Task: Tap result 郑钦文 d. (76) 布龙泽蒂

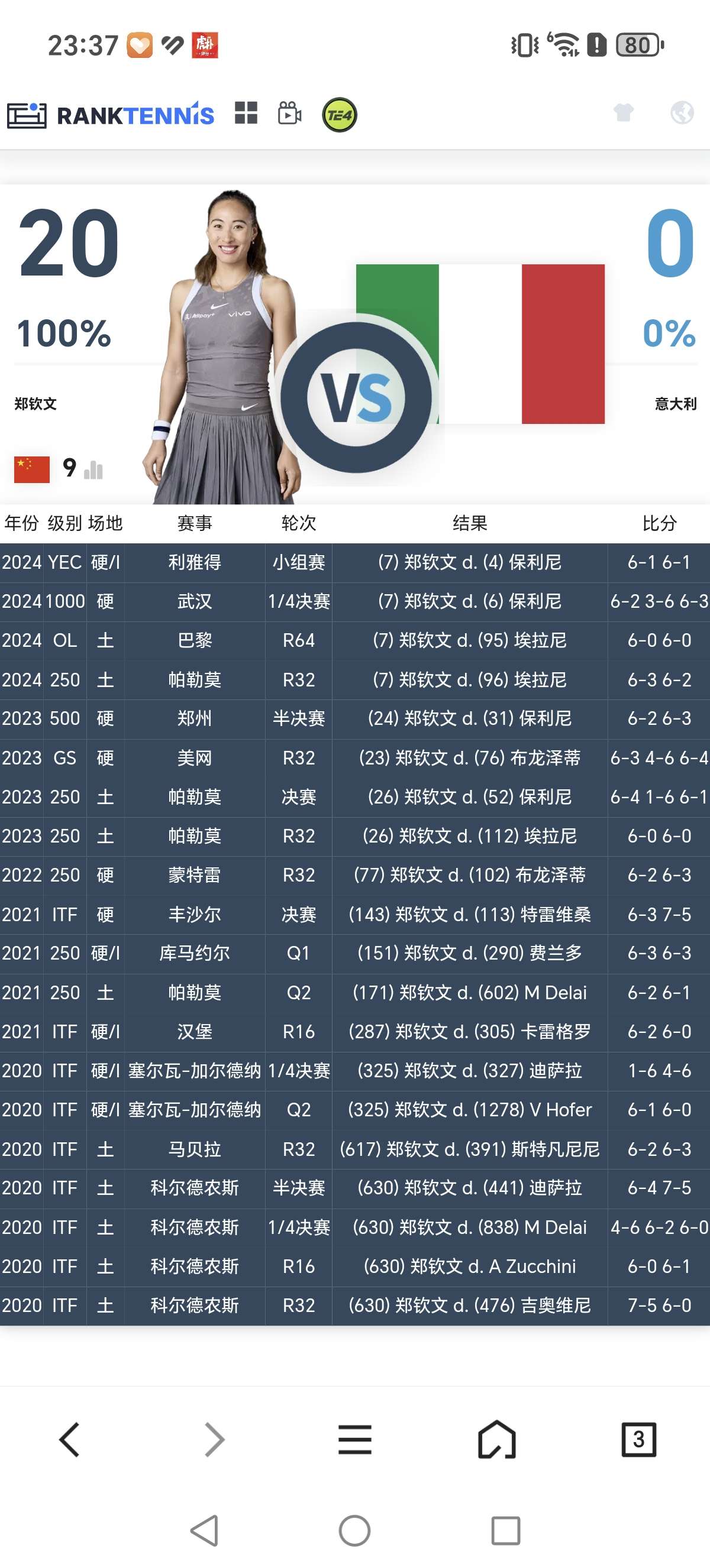Action: pyautogui.click(x=470, y=758)
